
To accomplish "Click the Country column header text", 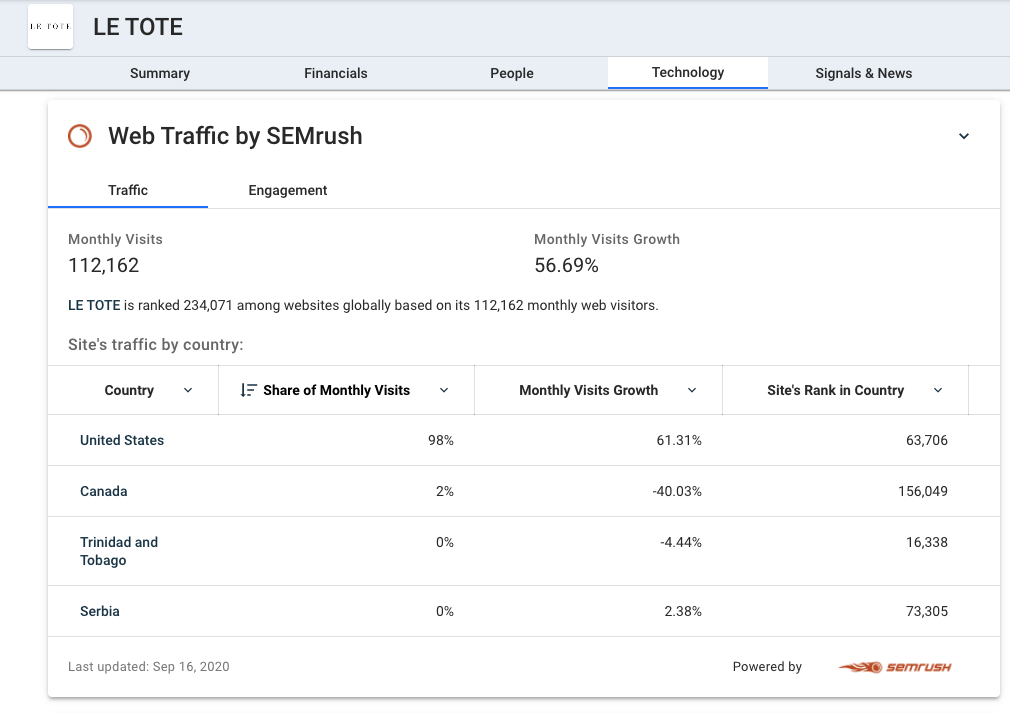I will (129, 390).
